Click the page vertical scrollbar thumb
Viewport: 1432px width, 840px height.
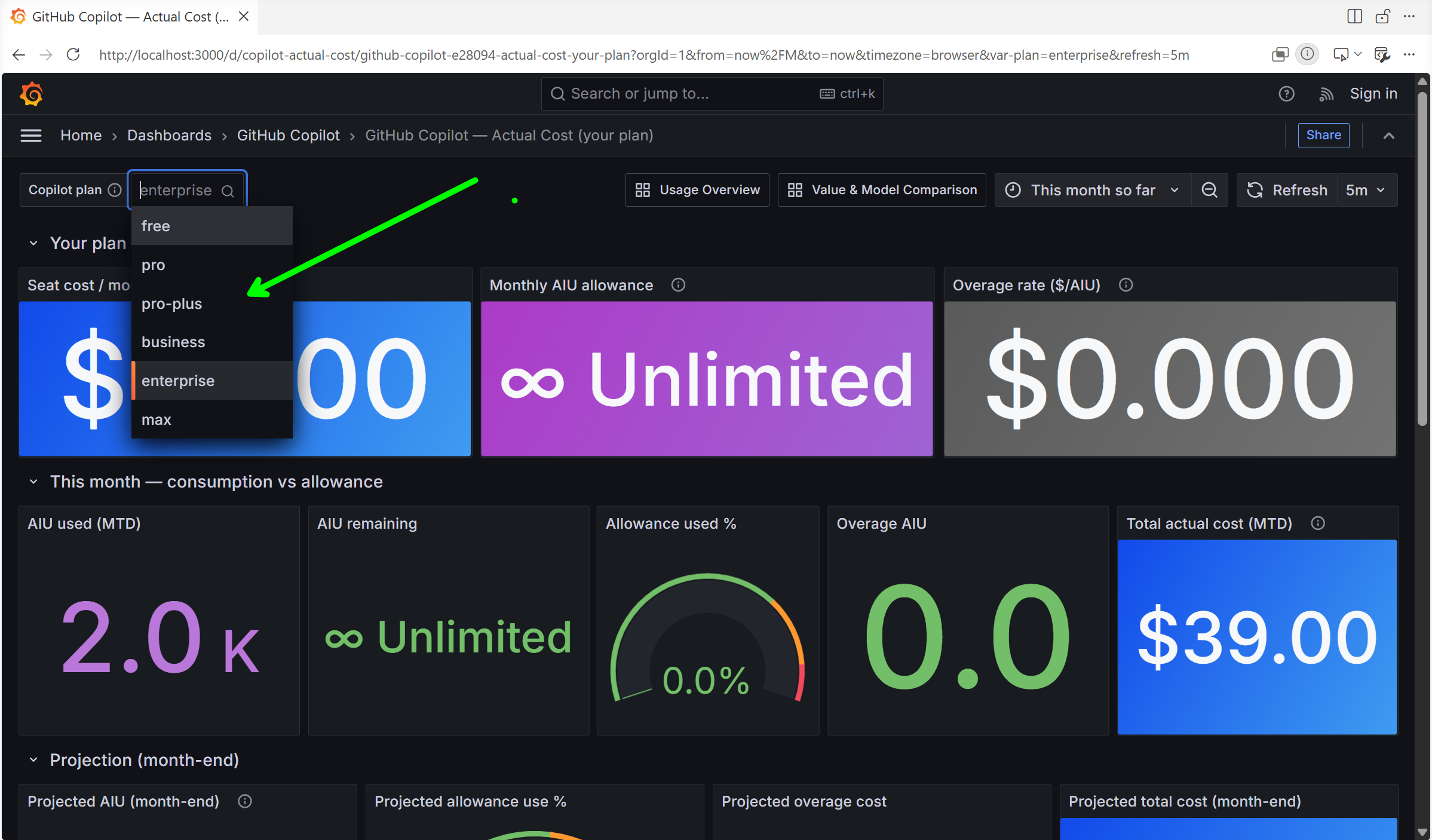[x=1422, y=258]
